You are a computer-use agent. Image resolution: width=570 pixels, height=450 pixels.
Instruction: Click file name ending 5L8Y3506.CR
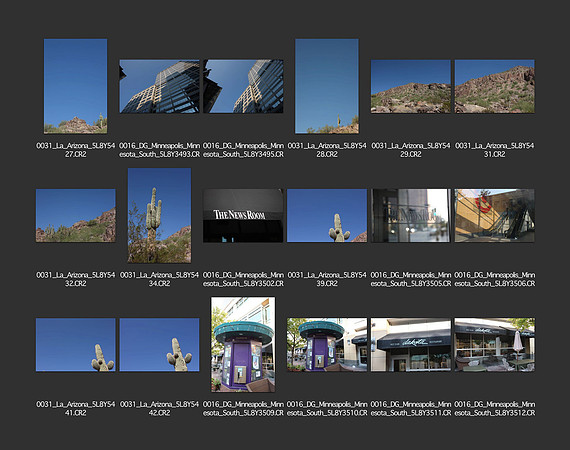click(494, 279)
